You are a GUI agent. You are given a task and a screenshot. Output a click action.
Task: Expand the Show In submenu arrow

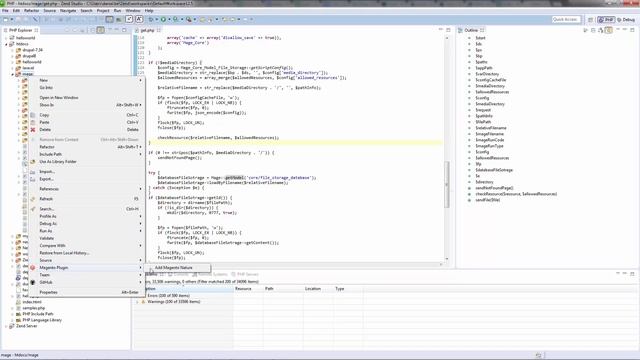[x=140, y=105]
